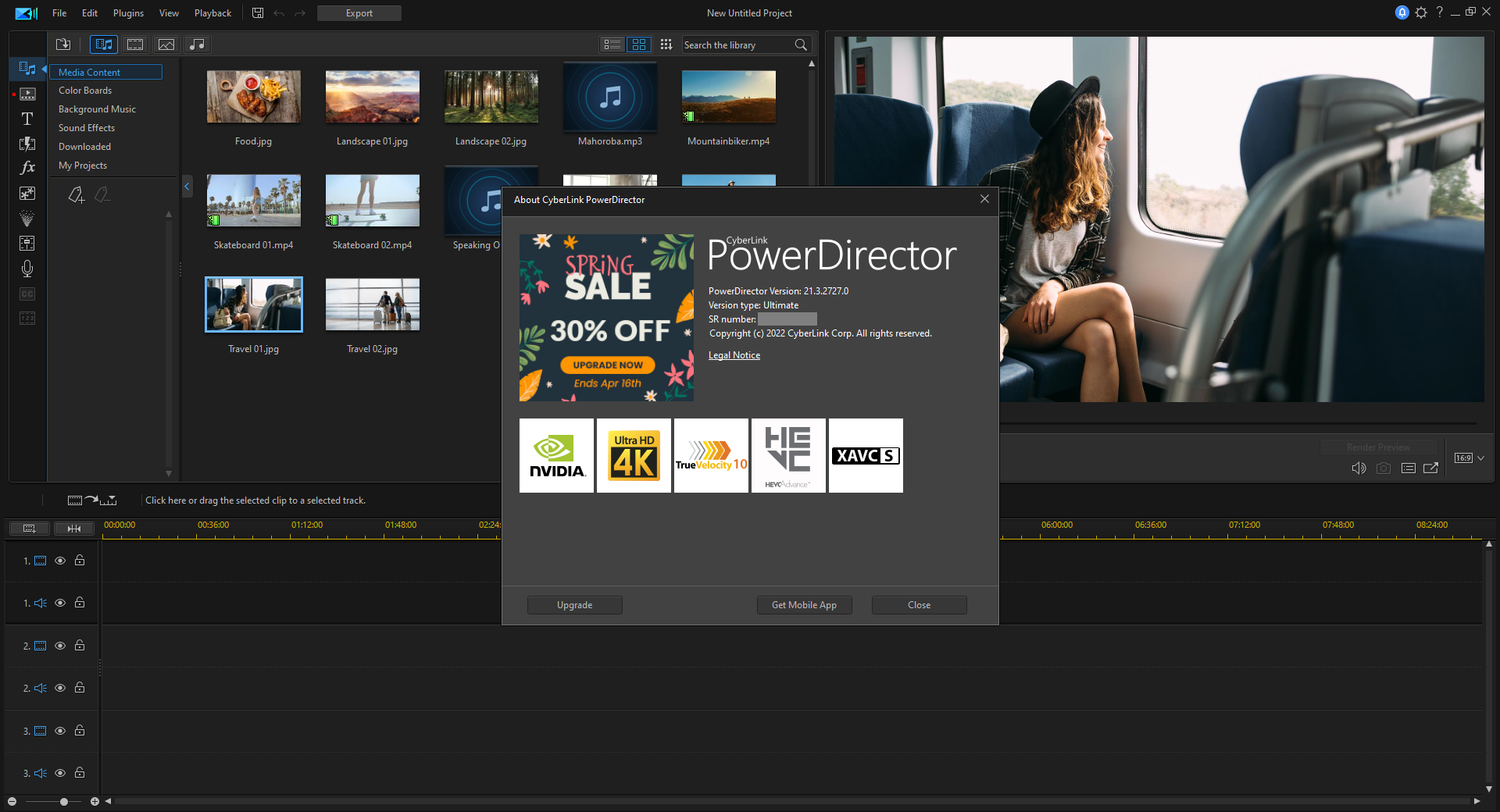Click the Undo arrow in top bar
1500x812 pixels.
pyautogui.click(x=279, y=13)
